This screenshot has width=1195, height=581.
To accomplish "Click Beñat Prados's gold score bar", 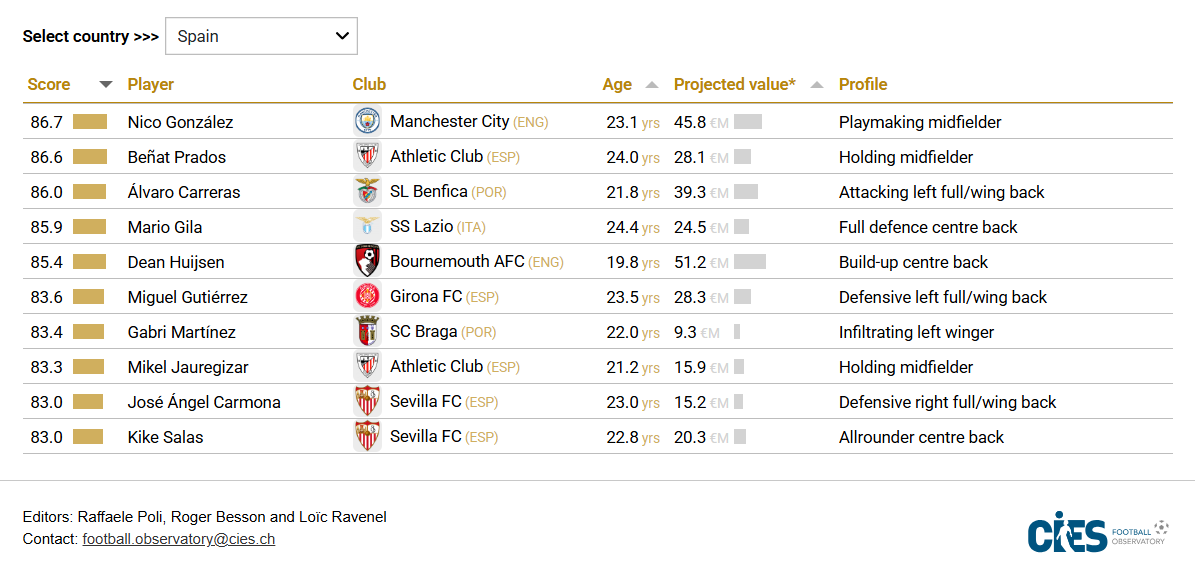I will coord(89,157).
